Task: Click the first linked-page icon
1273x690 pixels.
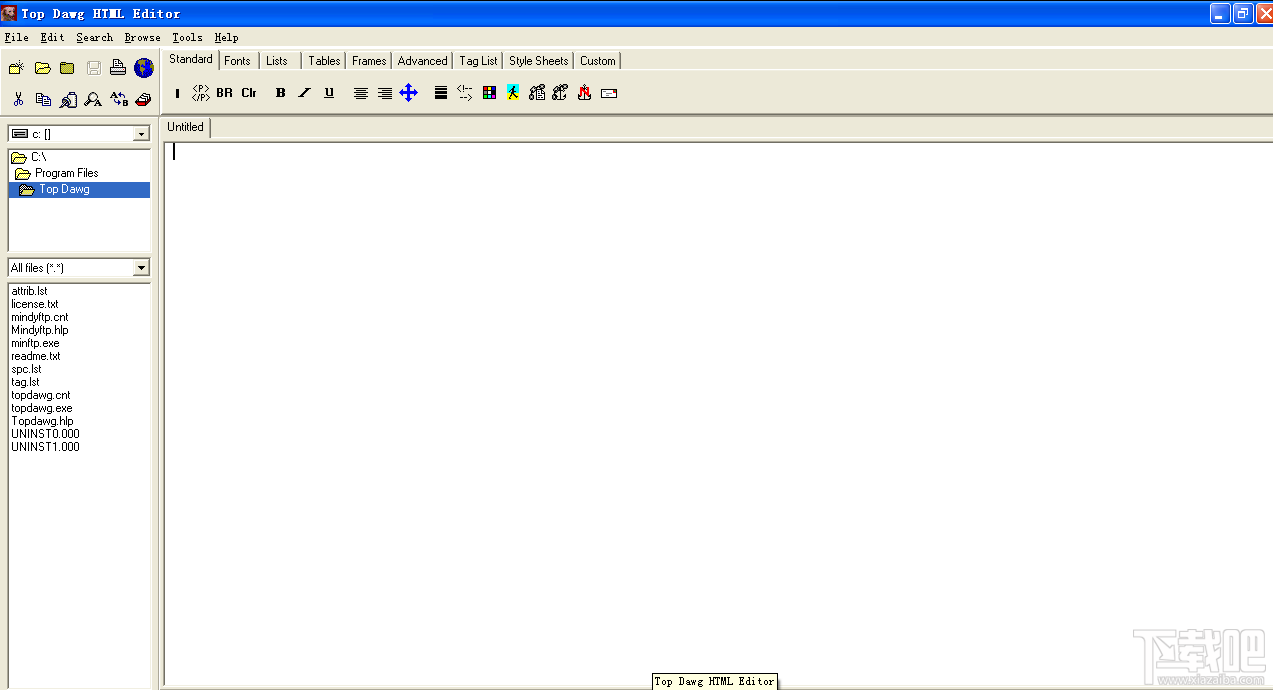Action: coord(537,93)
